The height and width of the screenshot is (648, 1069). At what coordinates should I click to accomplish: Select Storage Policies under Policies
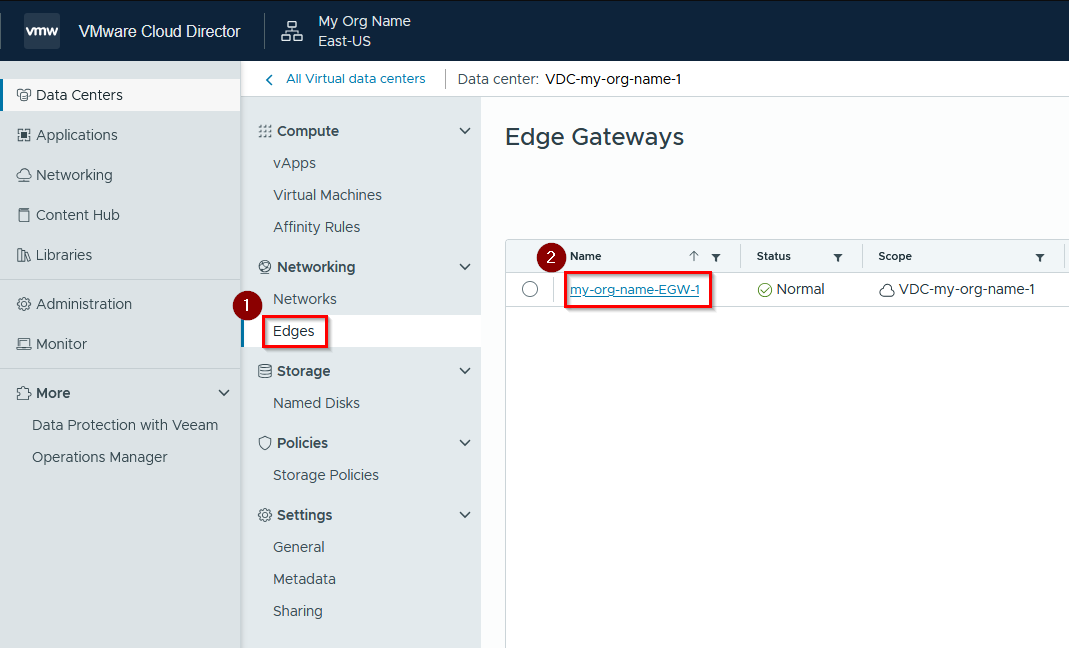coord(326,475)
